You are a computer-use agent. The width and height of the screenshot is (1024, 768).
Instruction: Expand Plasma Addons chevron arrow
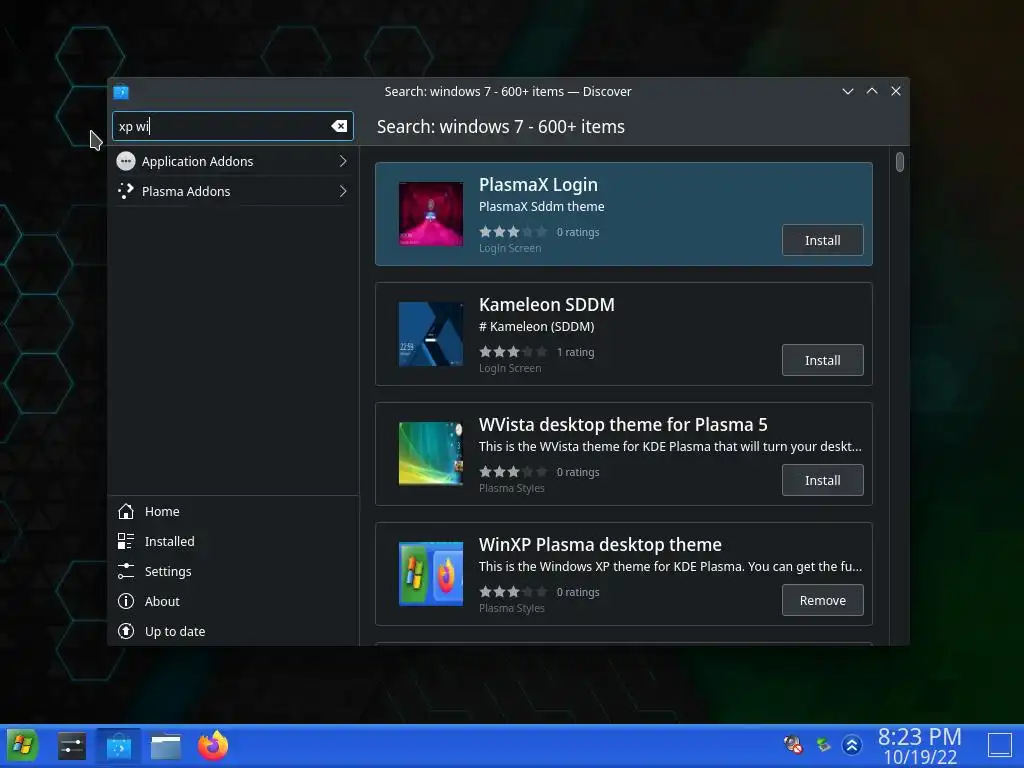(x=343, y=191)
